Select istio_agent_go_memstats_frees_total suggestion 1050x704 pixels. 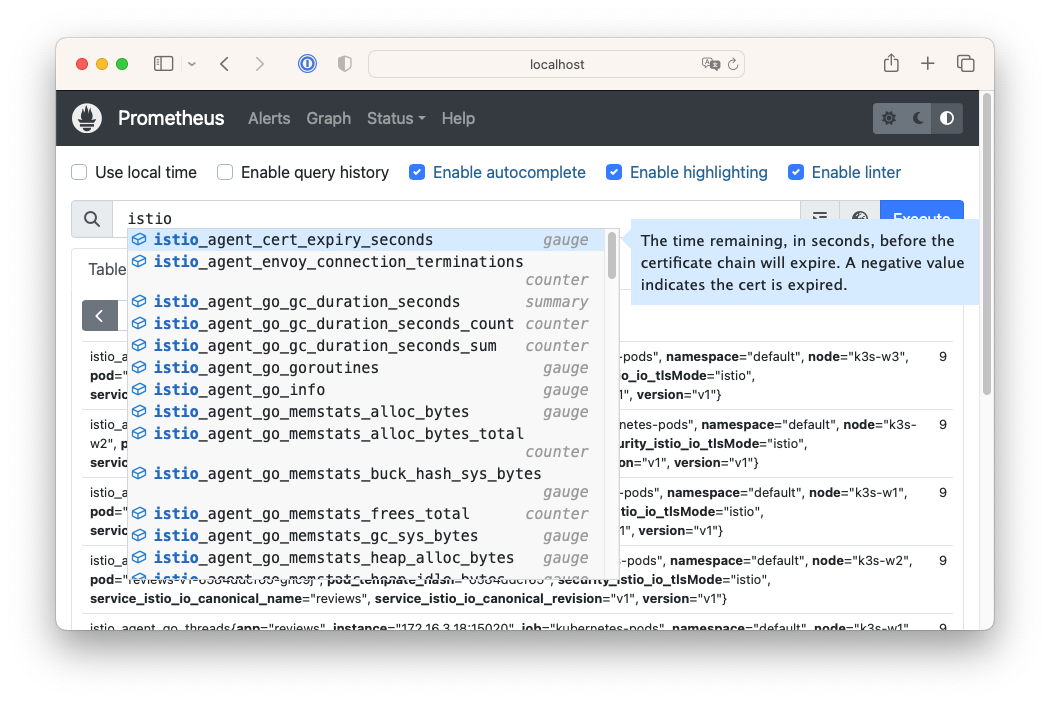pyautogui.click(x=366, y=514)
